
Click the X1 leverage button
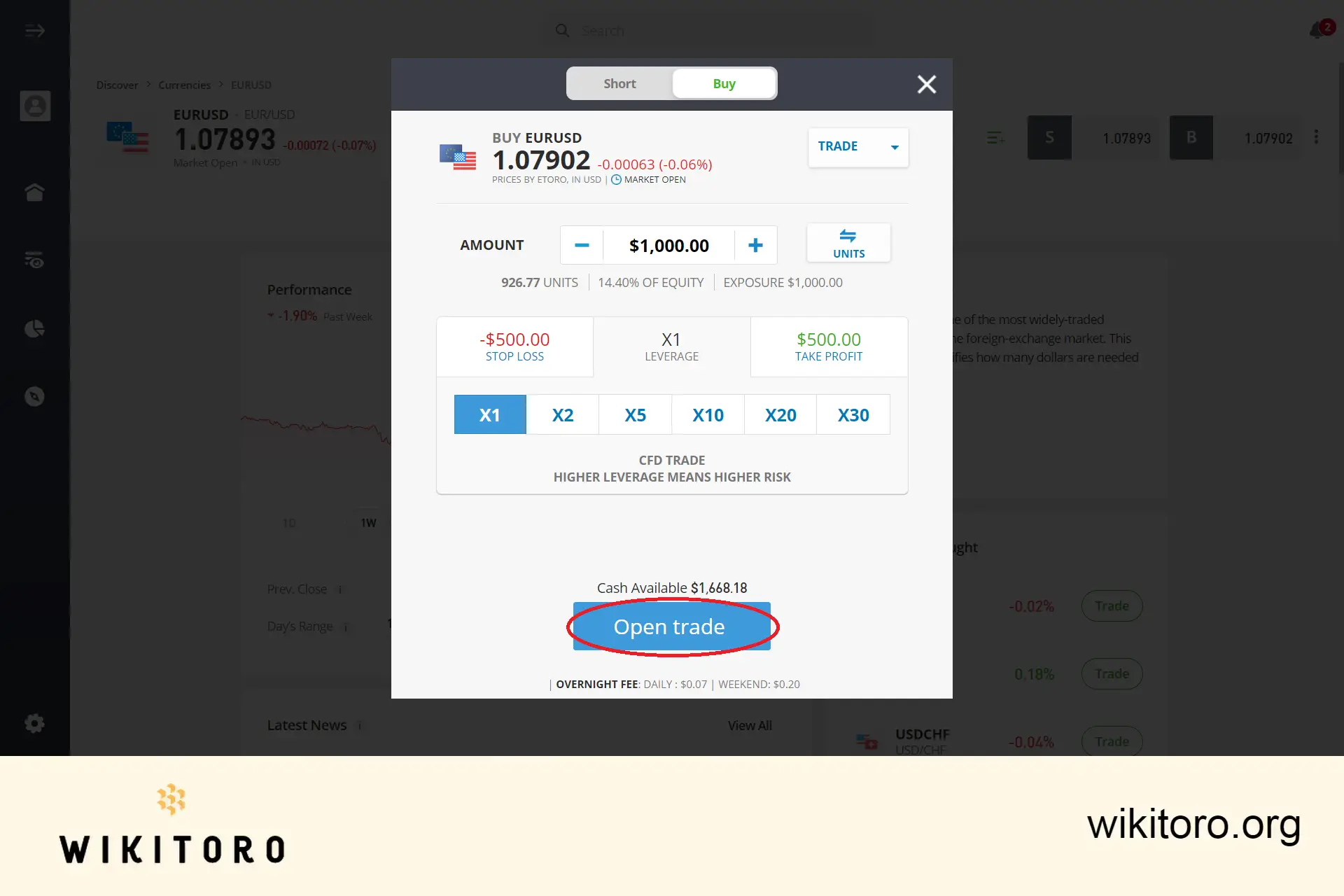[x=489, y=414]
